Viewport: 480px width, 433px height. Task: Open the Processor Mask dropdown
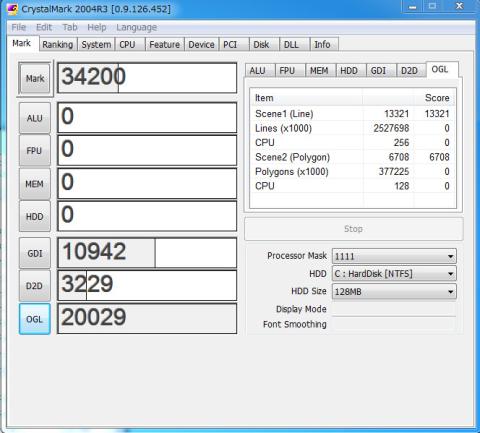pos(394,256)
